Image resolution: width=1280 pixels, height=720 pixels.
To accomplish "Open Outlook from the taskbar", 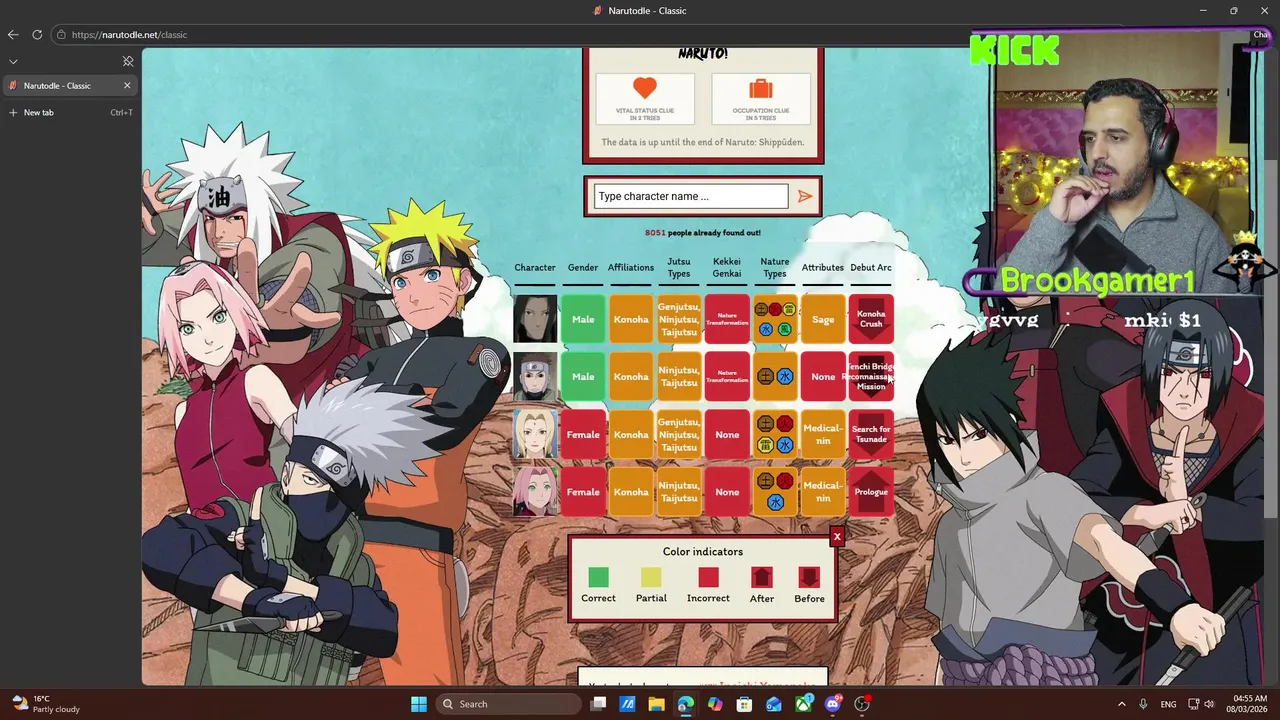I will (x=774, y=704).
